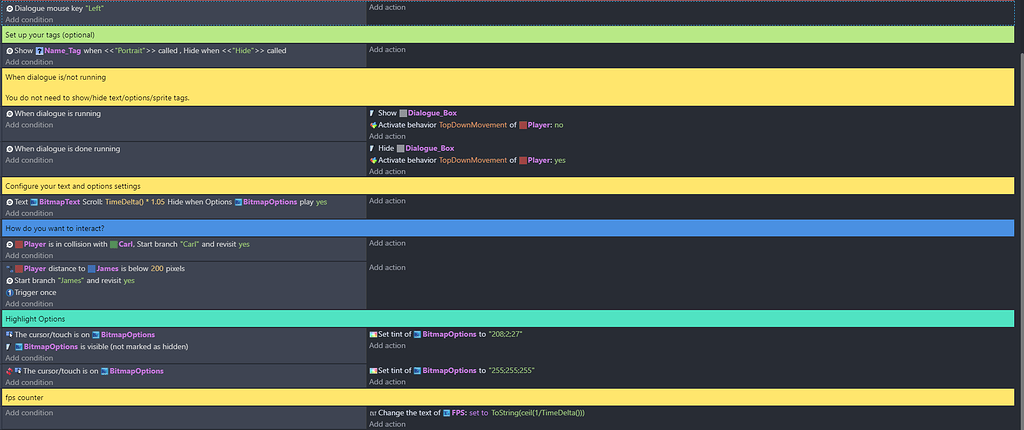The width and height of the screenshot is (1024, 430).
Task: Click the "Left" mouse key parameter
Action: pos(95,8)
